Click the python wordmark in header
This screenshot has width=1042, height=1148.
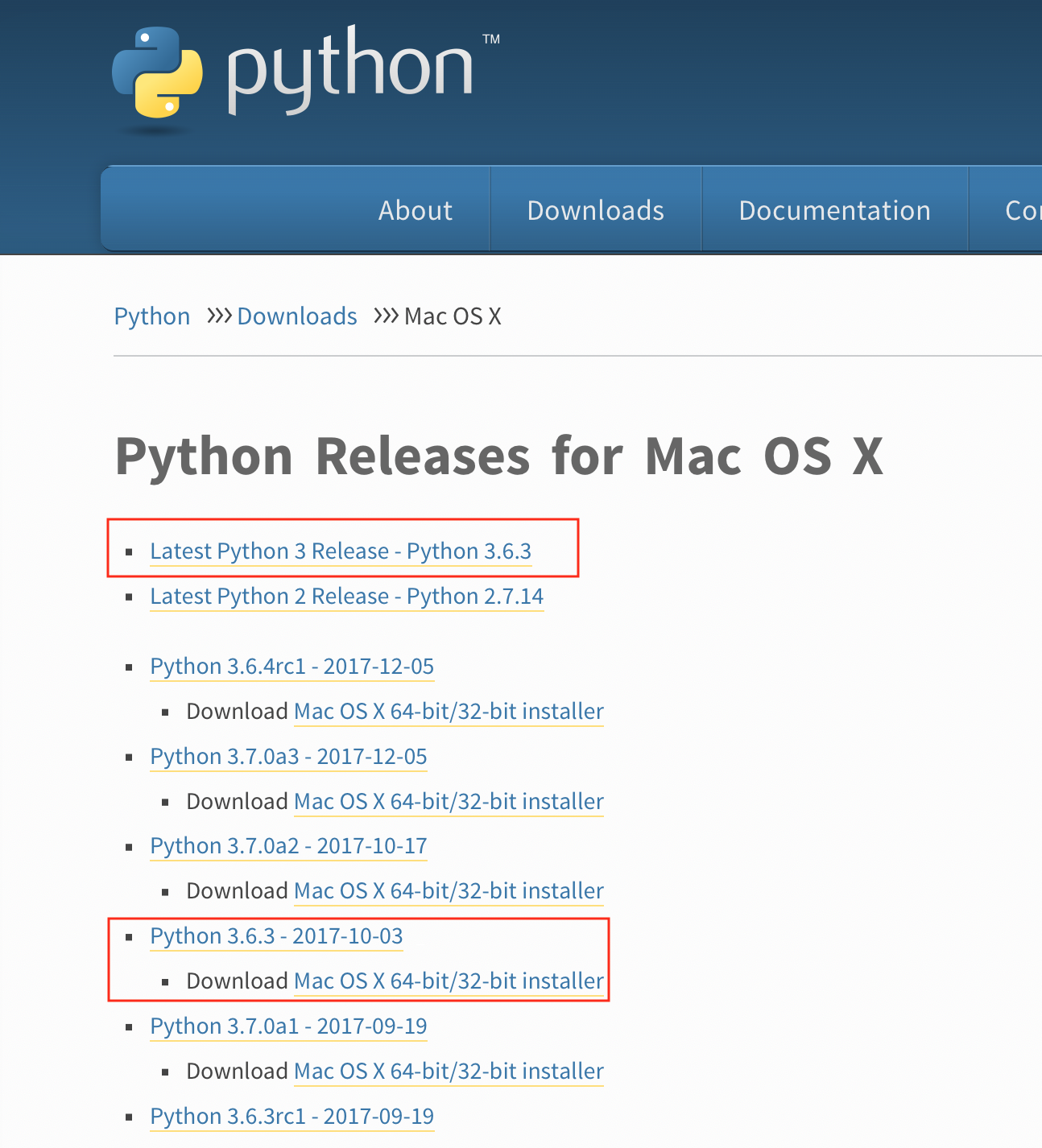(x=350, y=71)
